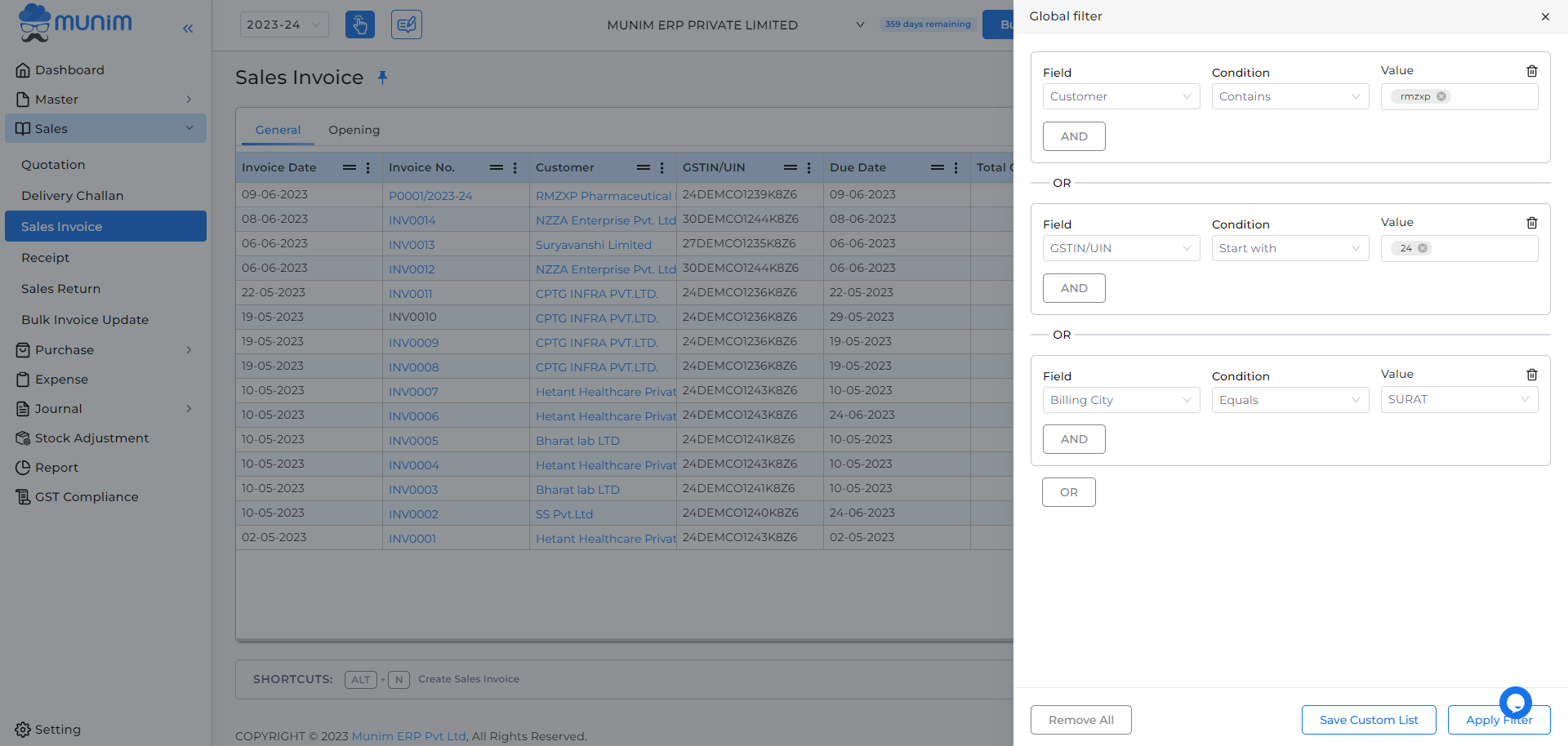The height and width of the screenshot is (746, 1568).
Task: Click Munim ERP Pvt Ltd footer link
Action: point(408,736)
